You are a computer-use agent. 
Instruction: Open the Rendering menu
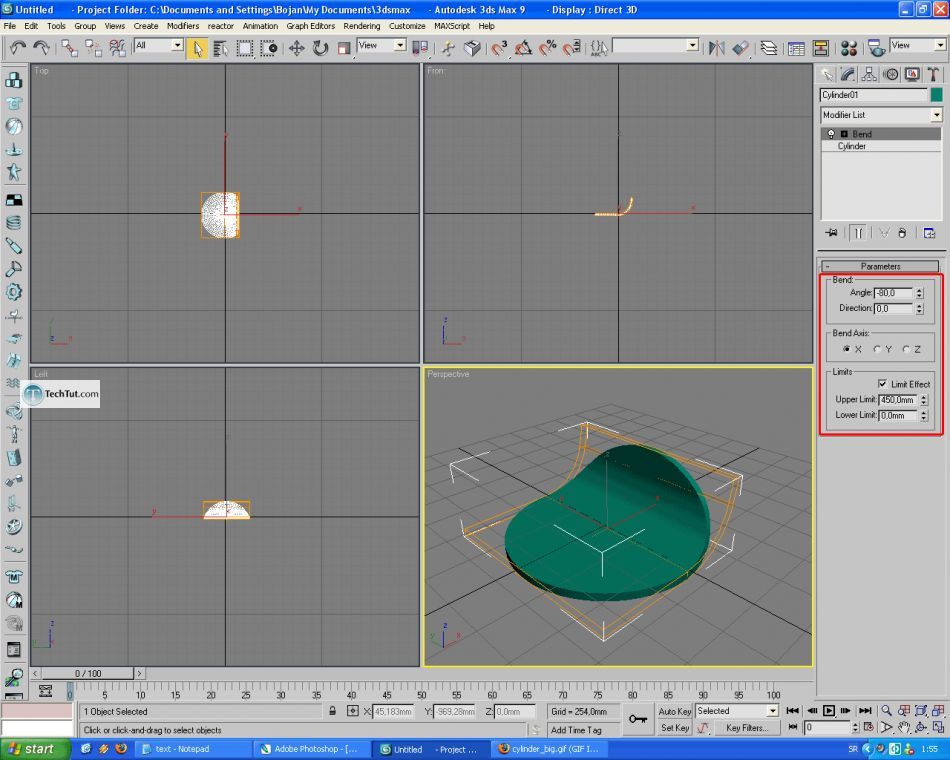[362, 26]
